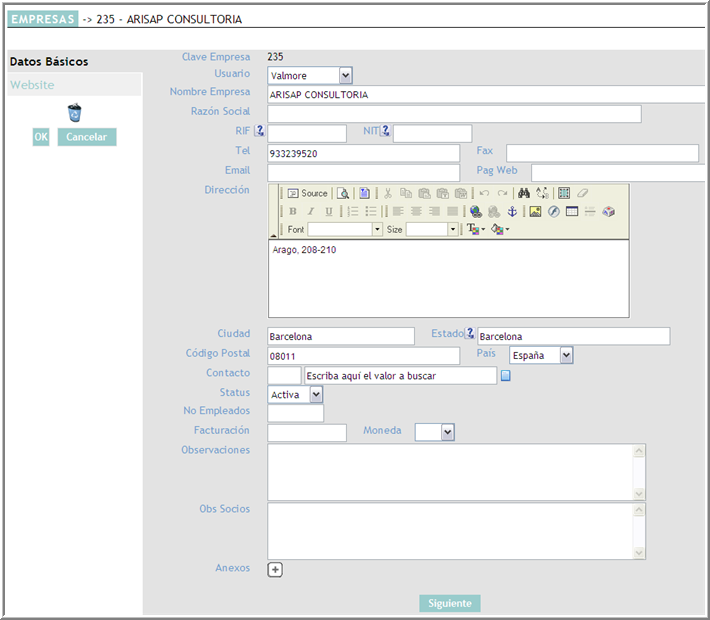Open the text color picker
This screenshot has height=620, width=710.
pyautogui.click(x=475, y=230)
